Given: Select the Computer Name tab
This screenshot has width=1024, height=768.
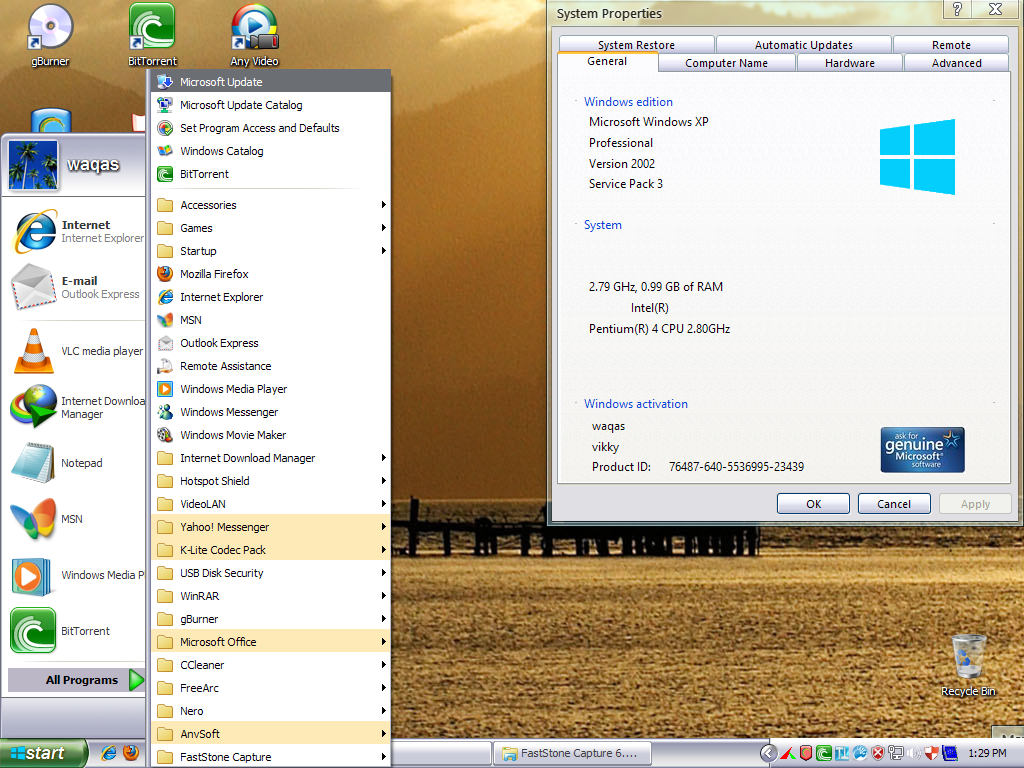Looking at the screenshot, I should point(726,63).
